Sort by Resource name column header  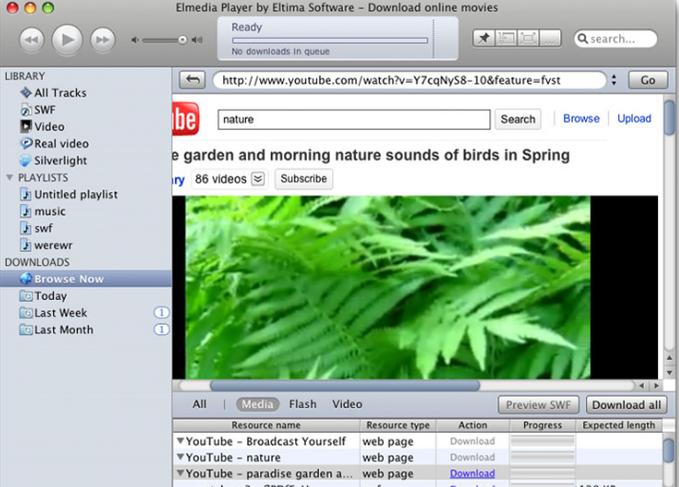tap(266, 425)
